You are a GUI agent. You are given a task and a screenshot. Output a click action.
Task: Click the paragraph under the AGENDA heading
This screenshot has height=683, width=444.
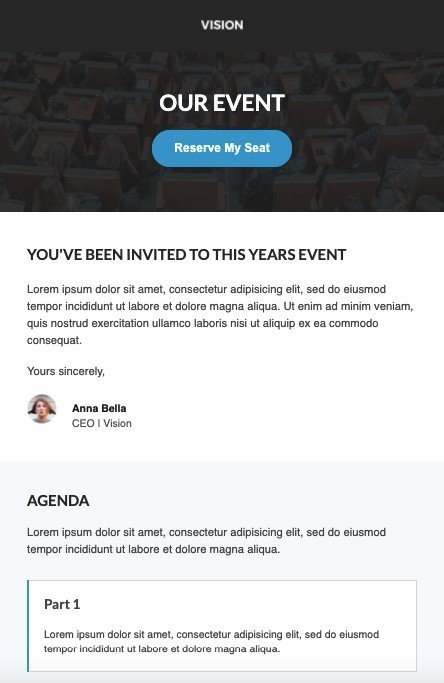(207, 541)
